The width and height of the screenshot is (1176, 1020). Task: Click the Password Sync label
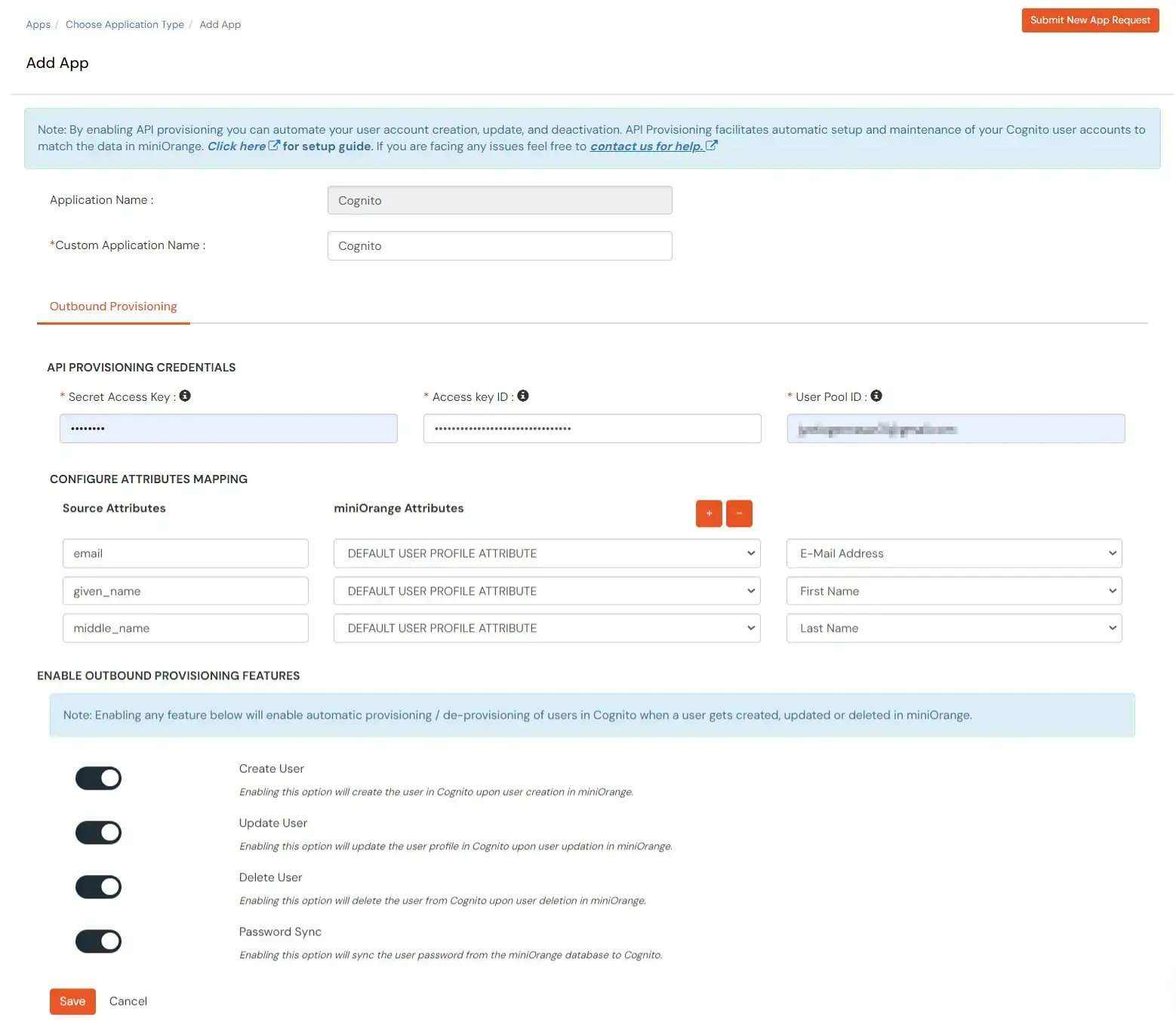click(280, 932)
